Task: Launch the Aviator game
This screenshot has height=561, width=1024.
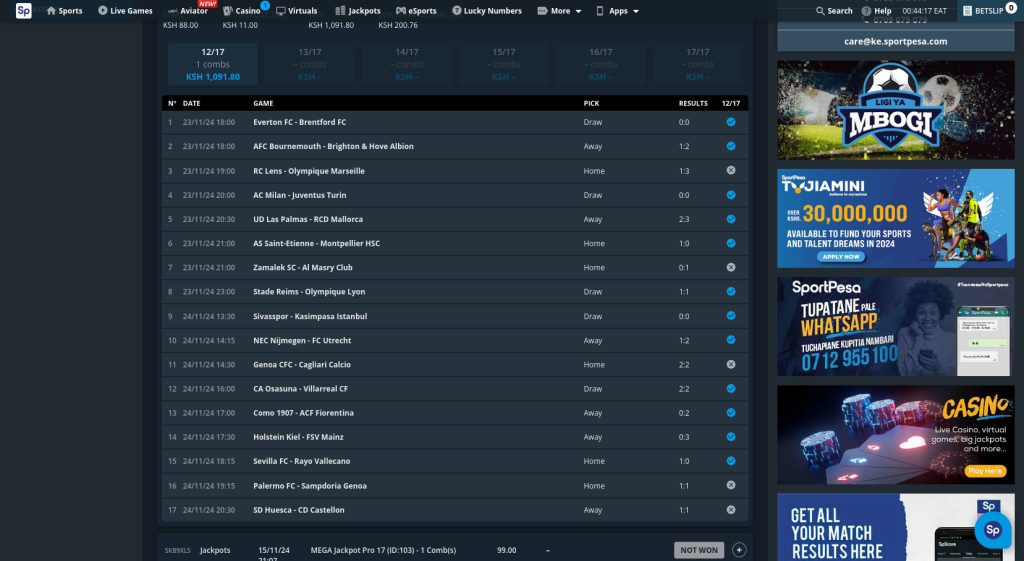Action: click(x=187, y=10)
